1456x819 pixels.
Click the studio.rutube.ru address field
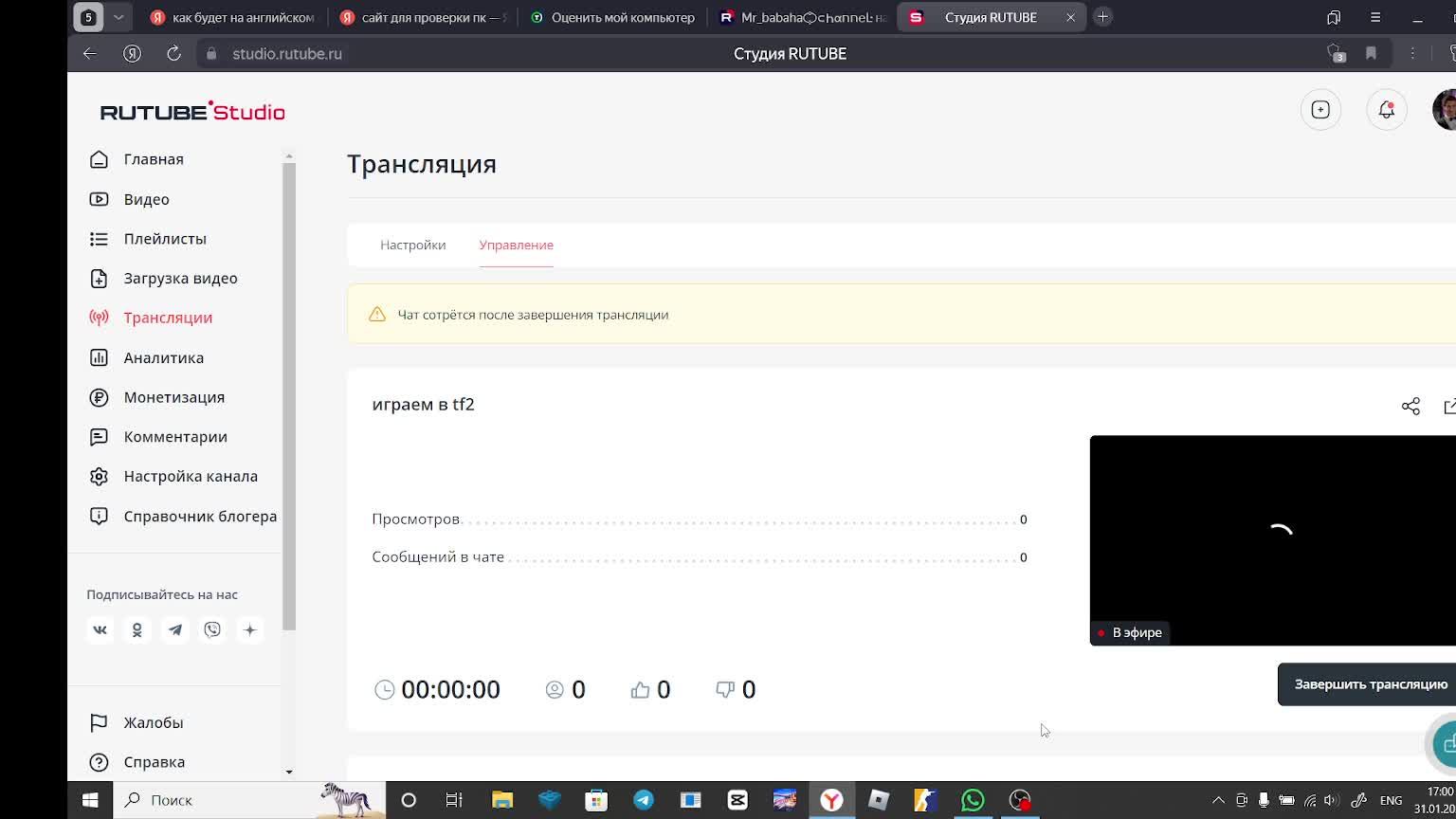point(287,54)
